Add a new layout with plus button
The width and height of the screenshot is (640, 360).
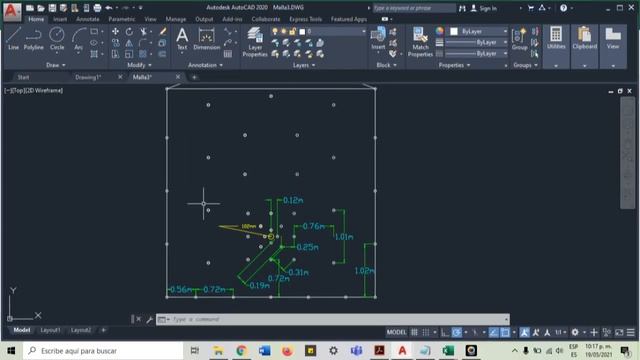pos(103,330)
